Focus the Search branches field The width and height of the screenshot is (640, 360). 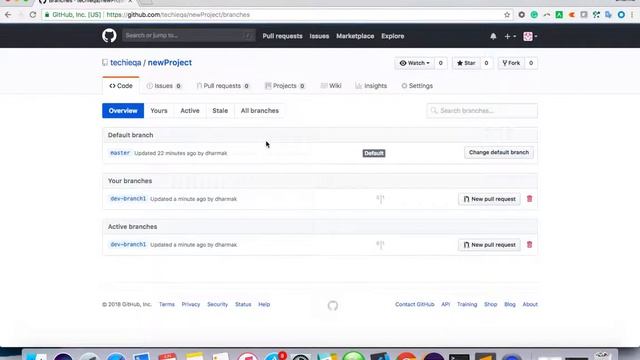click(x=482, y=111)
